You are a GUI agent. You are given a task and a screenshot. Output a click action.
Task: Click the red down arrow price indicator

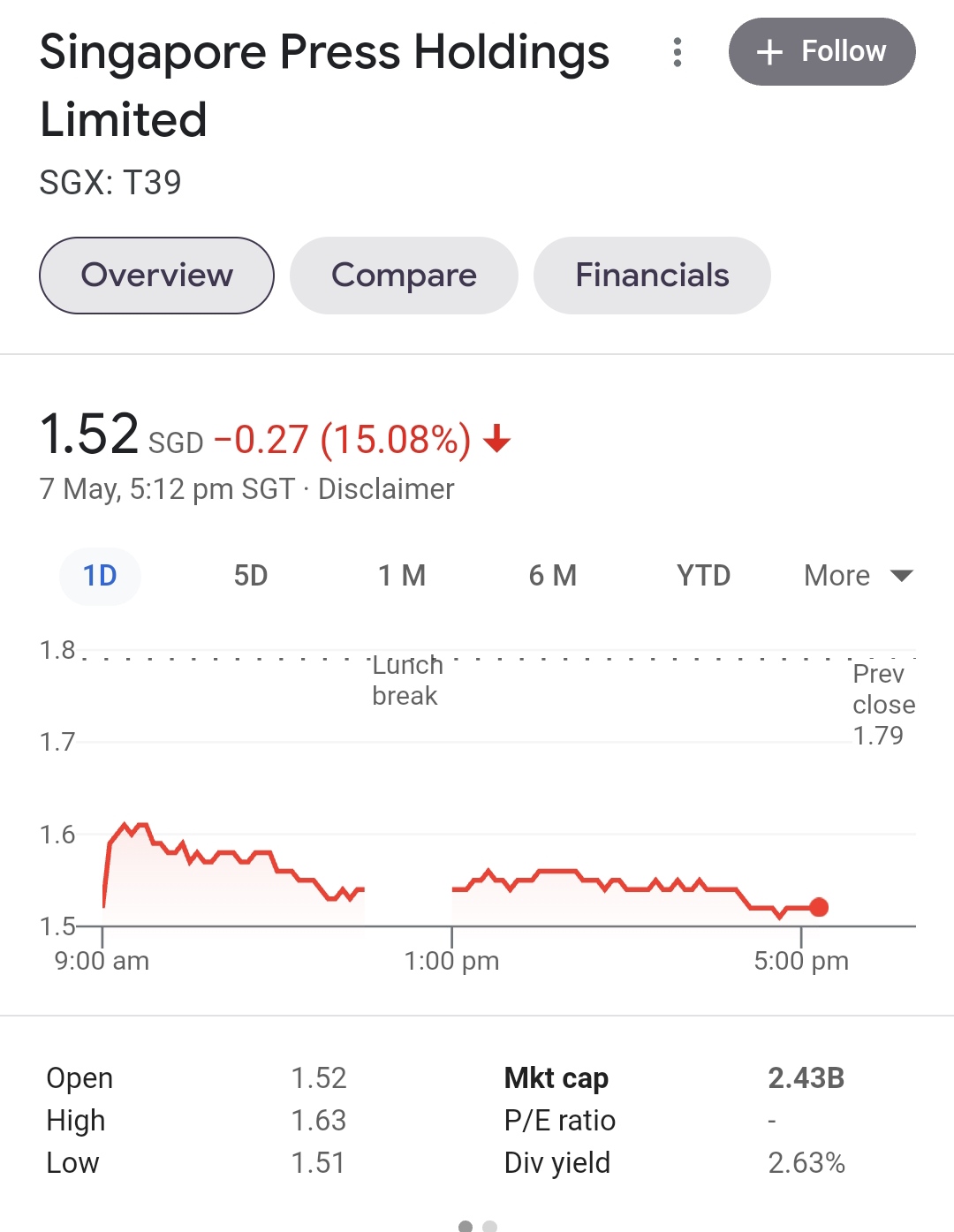tap(497, 438)
